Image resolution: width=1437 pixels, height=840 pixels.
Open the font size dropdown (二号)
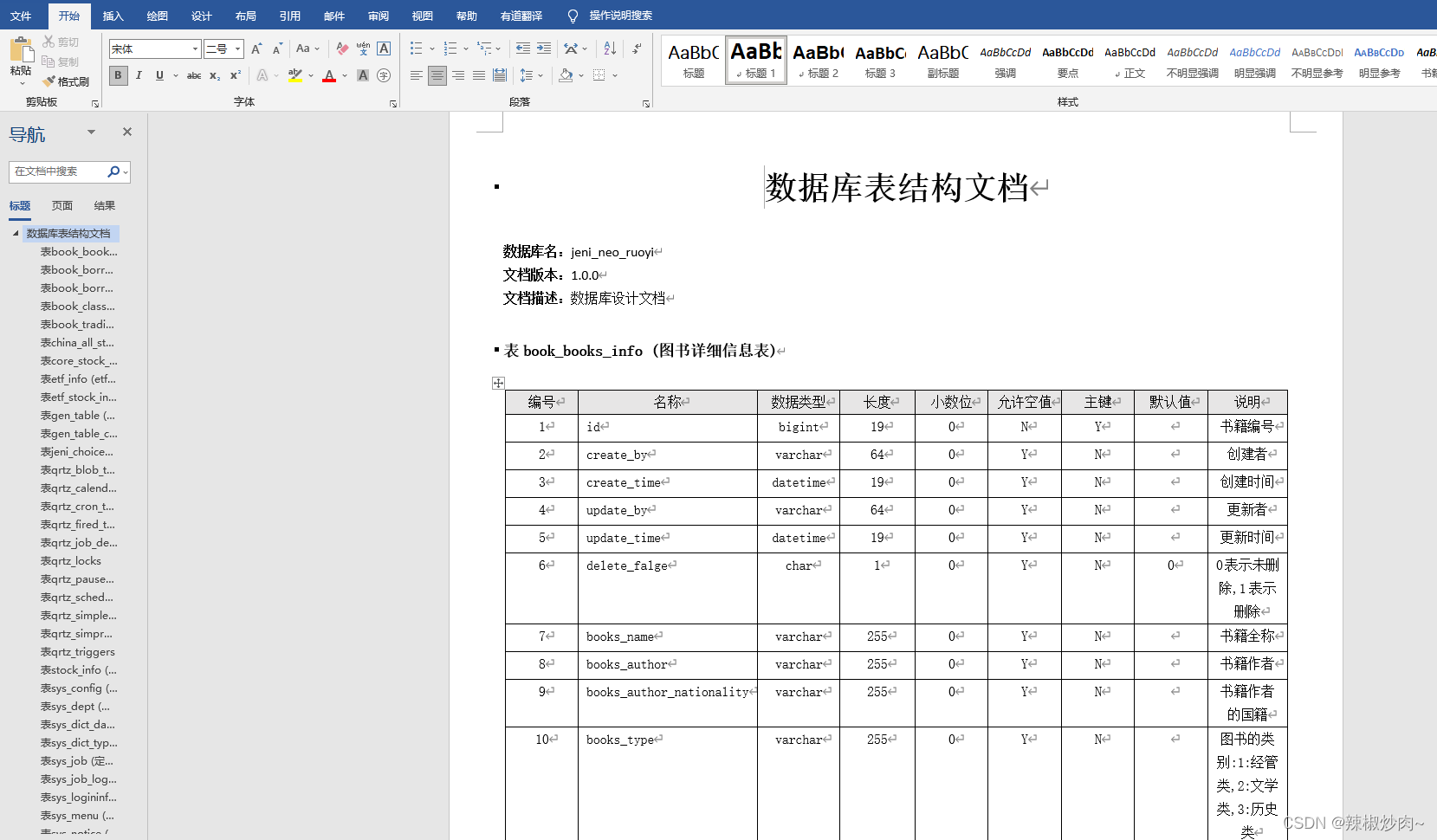click(x=238, y=49)
